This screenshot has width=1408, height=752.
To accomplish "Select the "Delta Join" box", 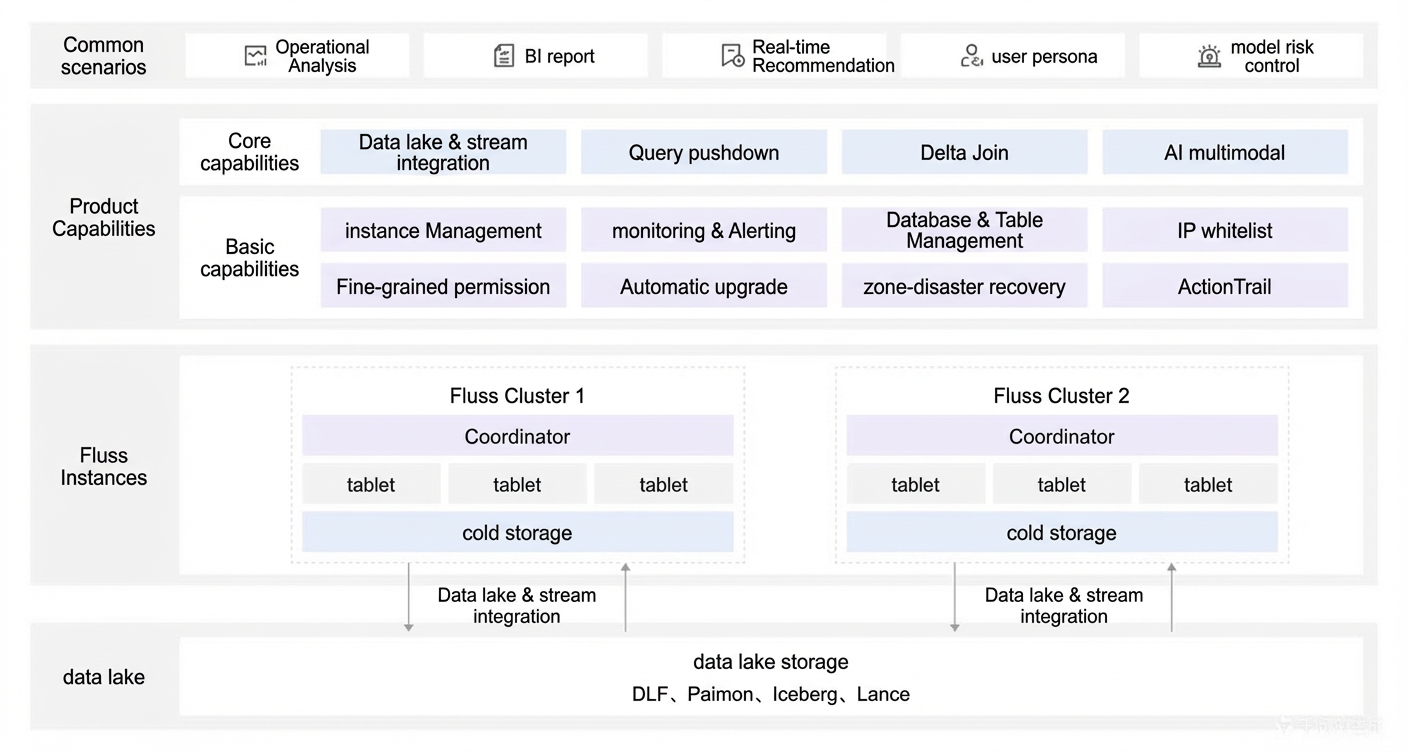I will 964,152.
